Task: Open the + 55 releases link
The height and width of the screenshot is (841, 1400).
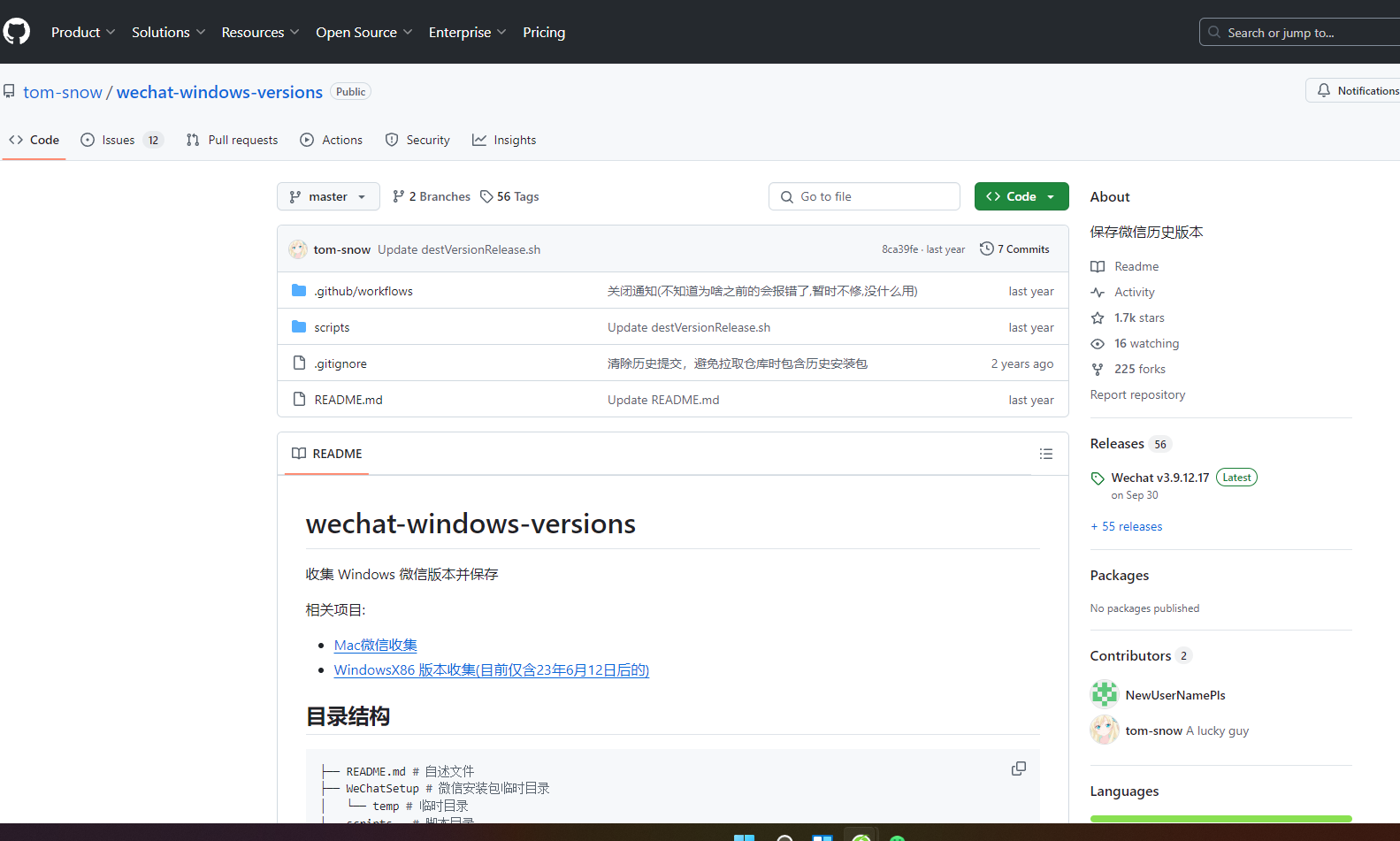Action: (x=1127, y=526)
